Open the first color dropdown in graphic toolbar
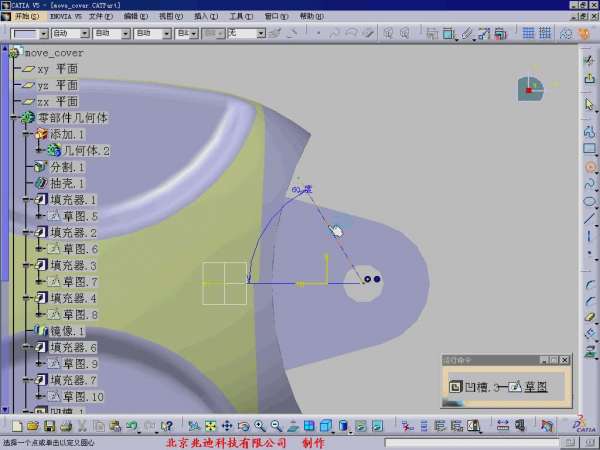Viewport: 600px width, 450px height. coord(44,34)
